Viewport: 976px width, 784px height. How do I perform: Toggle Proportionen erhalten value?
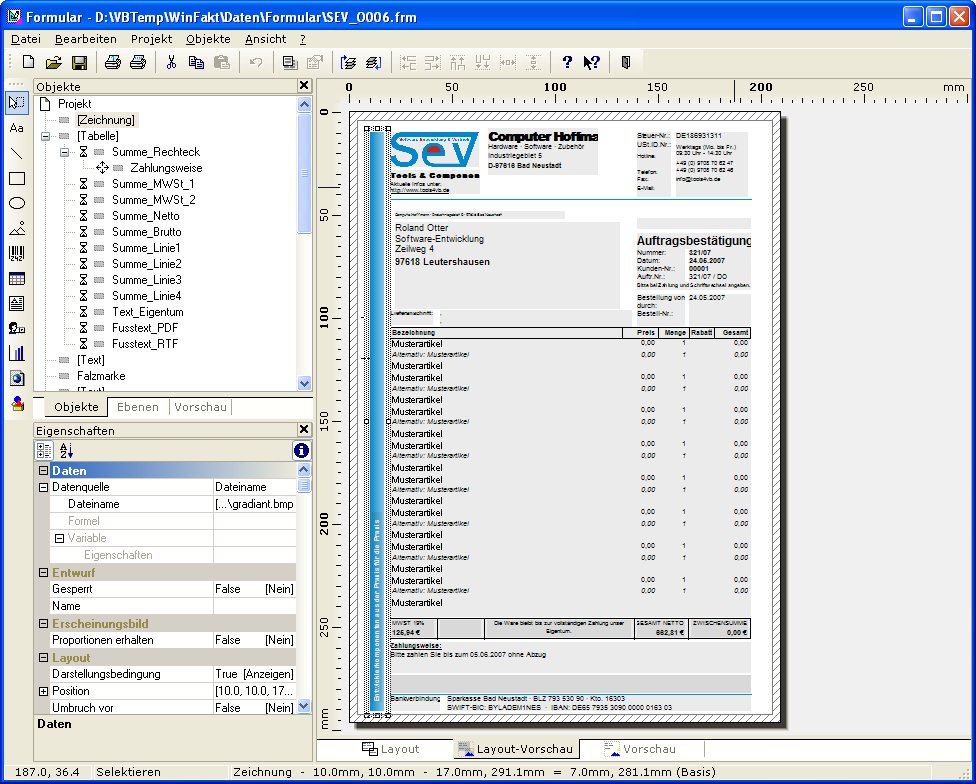(x=228, y=640)
